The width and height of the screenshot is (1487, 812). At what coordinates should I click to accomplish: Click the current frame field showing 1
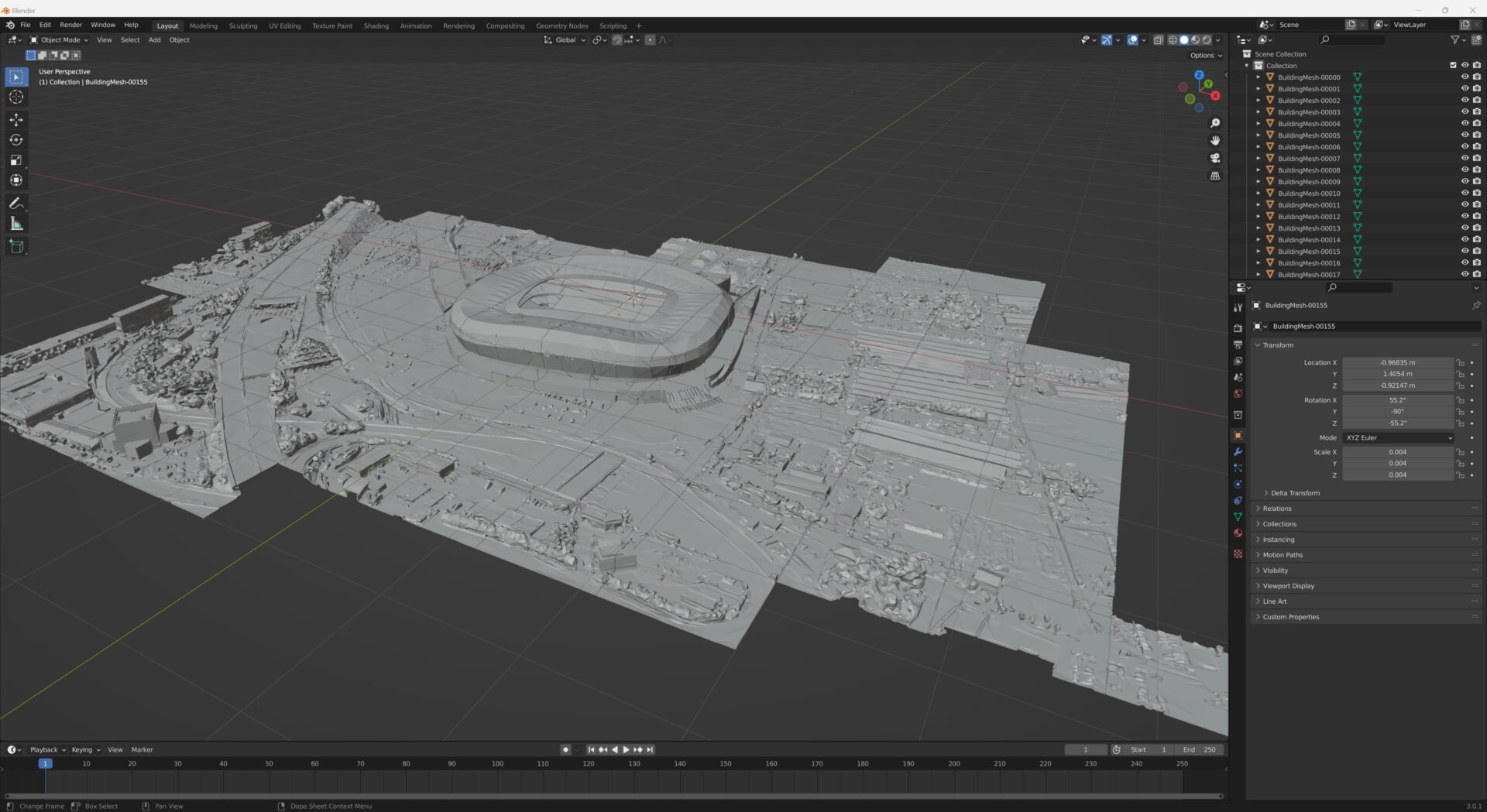pos(1086,749)
